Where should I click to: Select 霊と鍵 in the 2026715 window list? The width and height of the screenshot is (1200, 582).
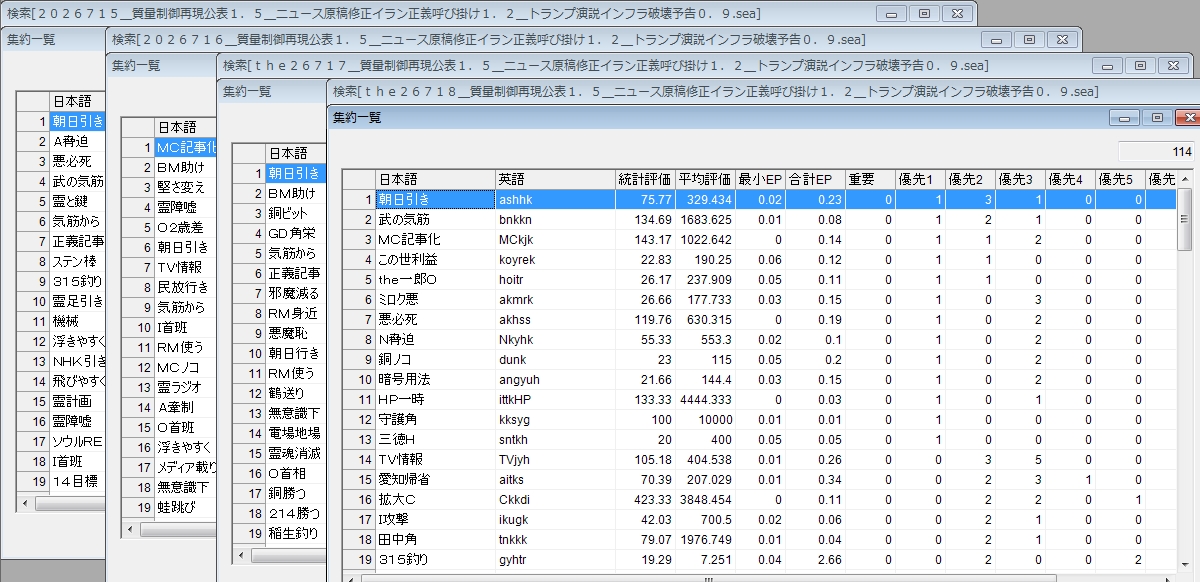(x=76, y=201)
